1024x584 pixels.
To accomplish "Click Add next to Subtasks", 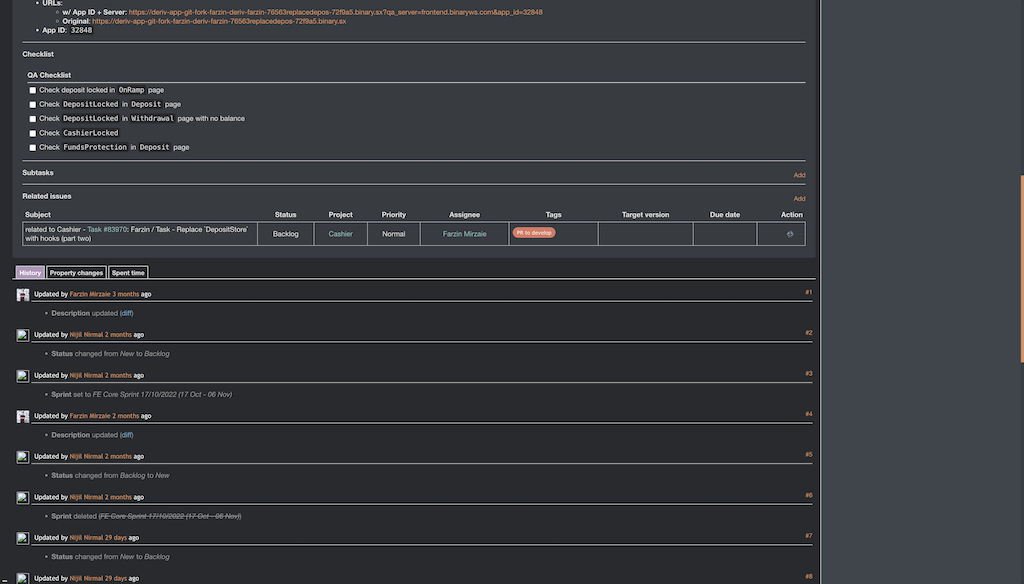I will click(x=798, y=173).
